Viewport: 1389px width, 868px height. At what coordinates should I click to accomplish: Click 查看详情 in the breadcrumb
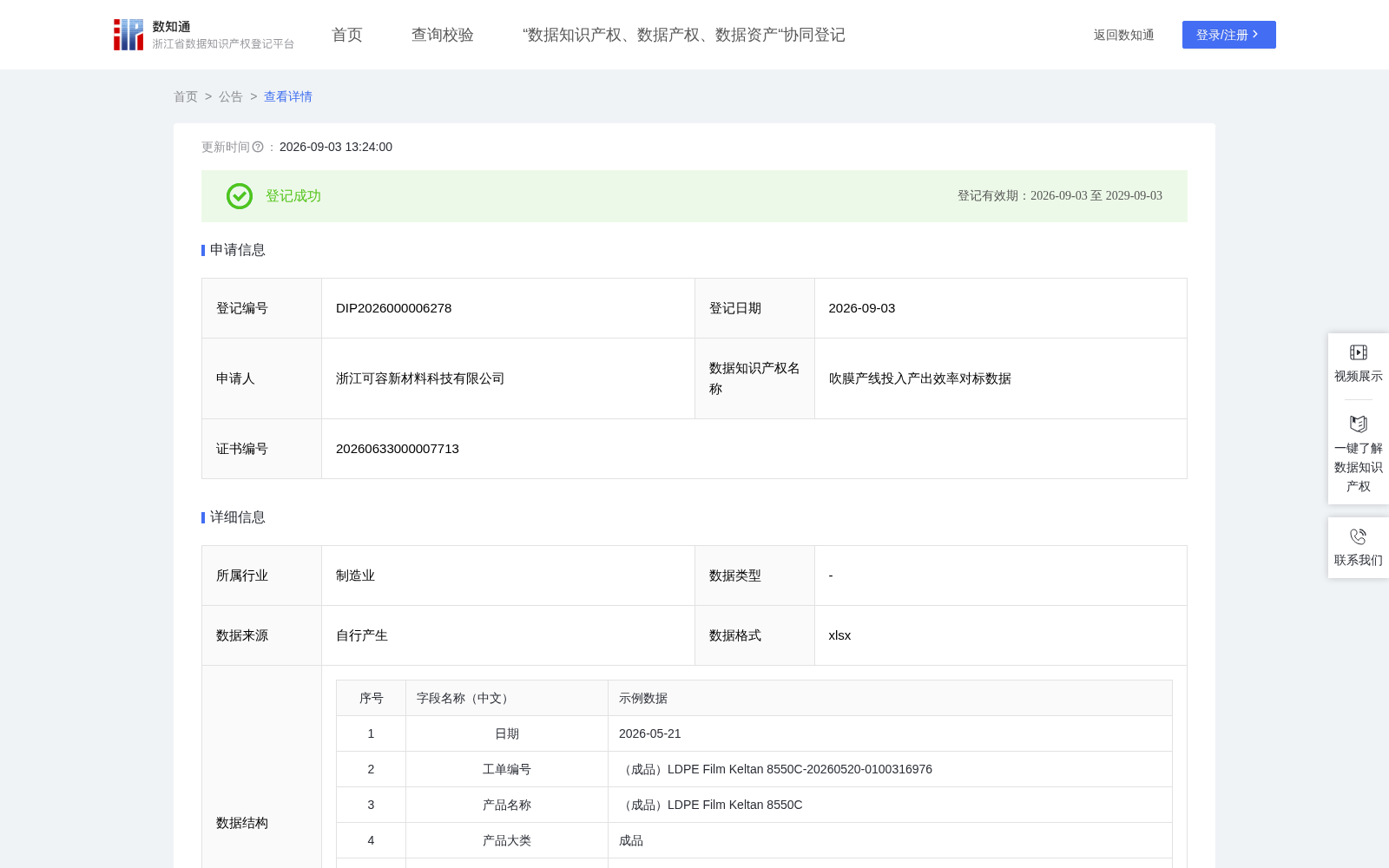288,96
